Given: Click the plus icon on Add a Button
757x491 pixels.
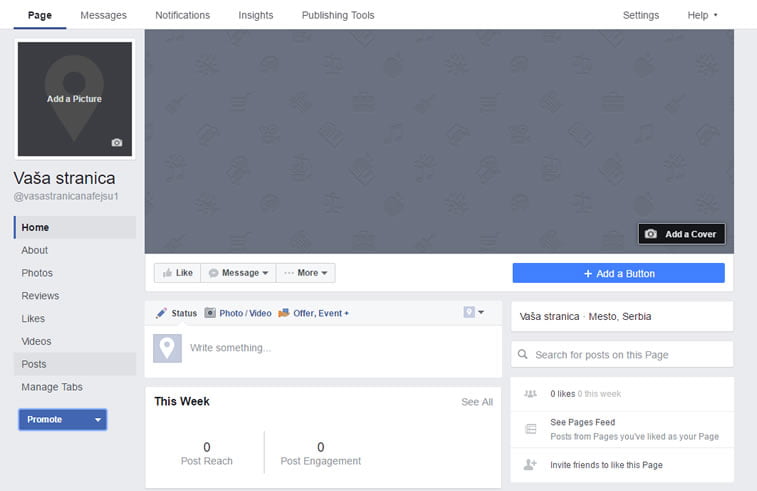Looking at the screenshot, I should coord(588,274).
